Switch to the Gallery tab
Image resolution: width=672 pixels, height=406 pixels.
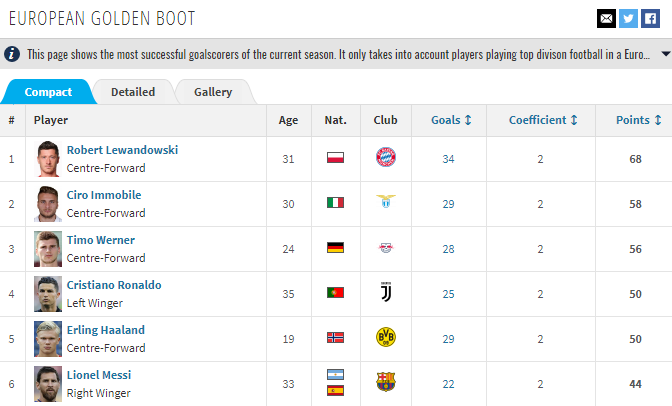coord(213,92)
